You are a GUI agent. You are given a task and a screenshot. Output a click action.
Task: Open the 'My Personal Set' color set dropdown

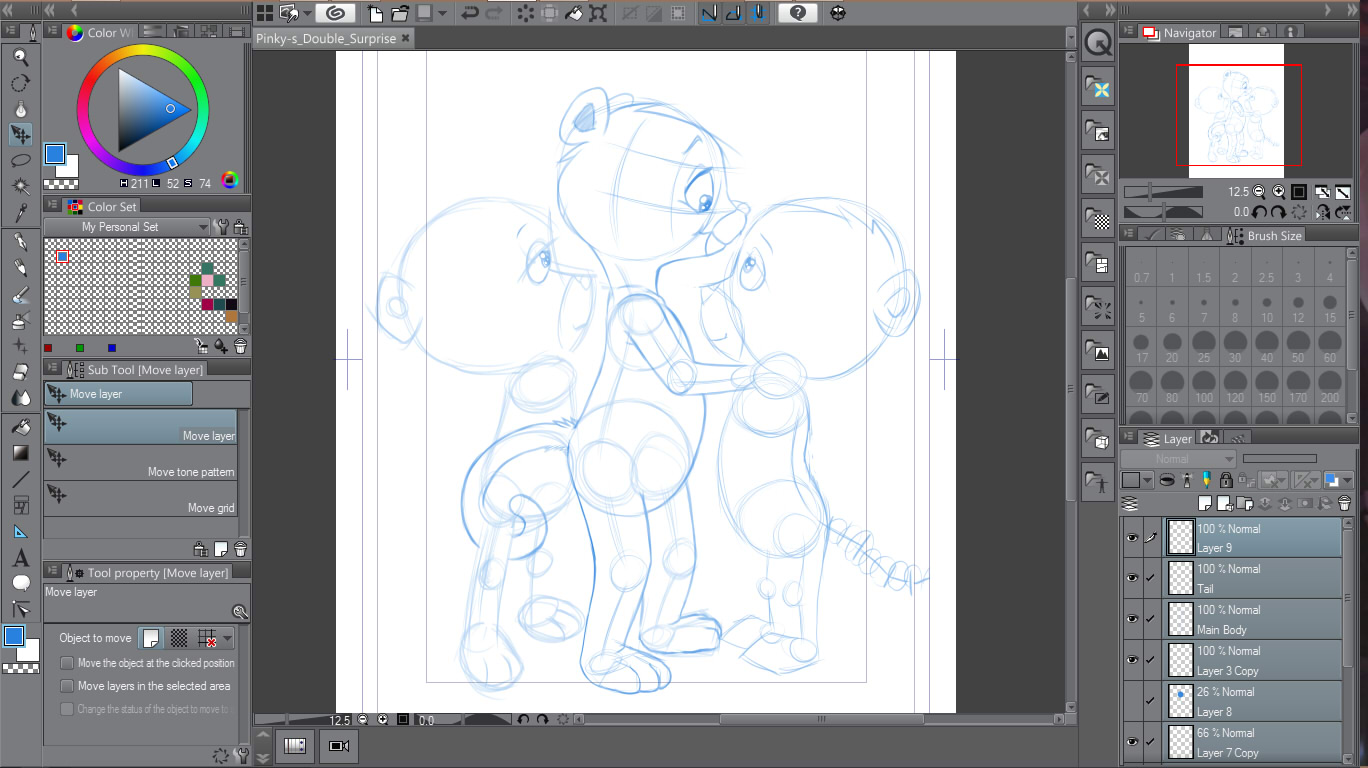pos(127,227)
